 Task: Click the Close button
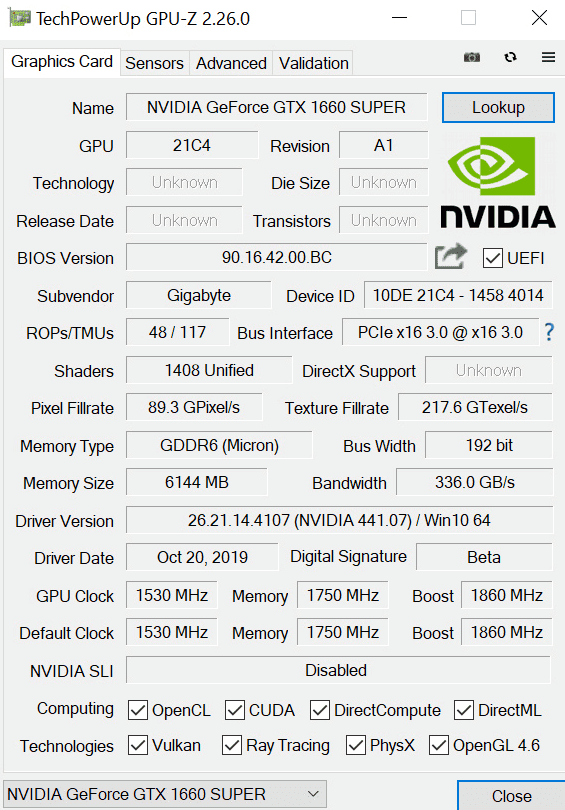[x=511, y=796]
